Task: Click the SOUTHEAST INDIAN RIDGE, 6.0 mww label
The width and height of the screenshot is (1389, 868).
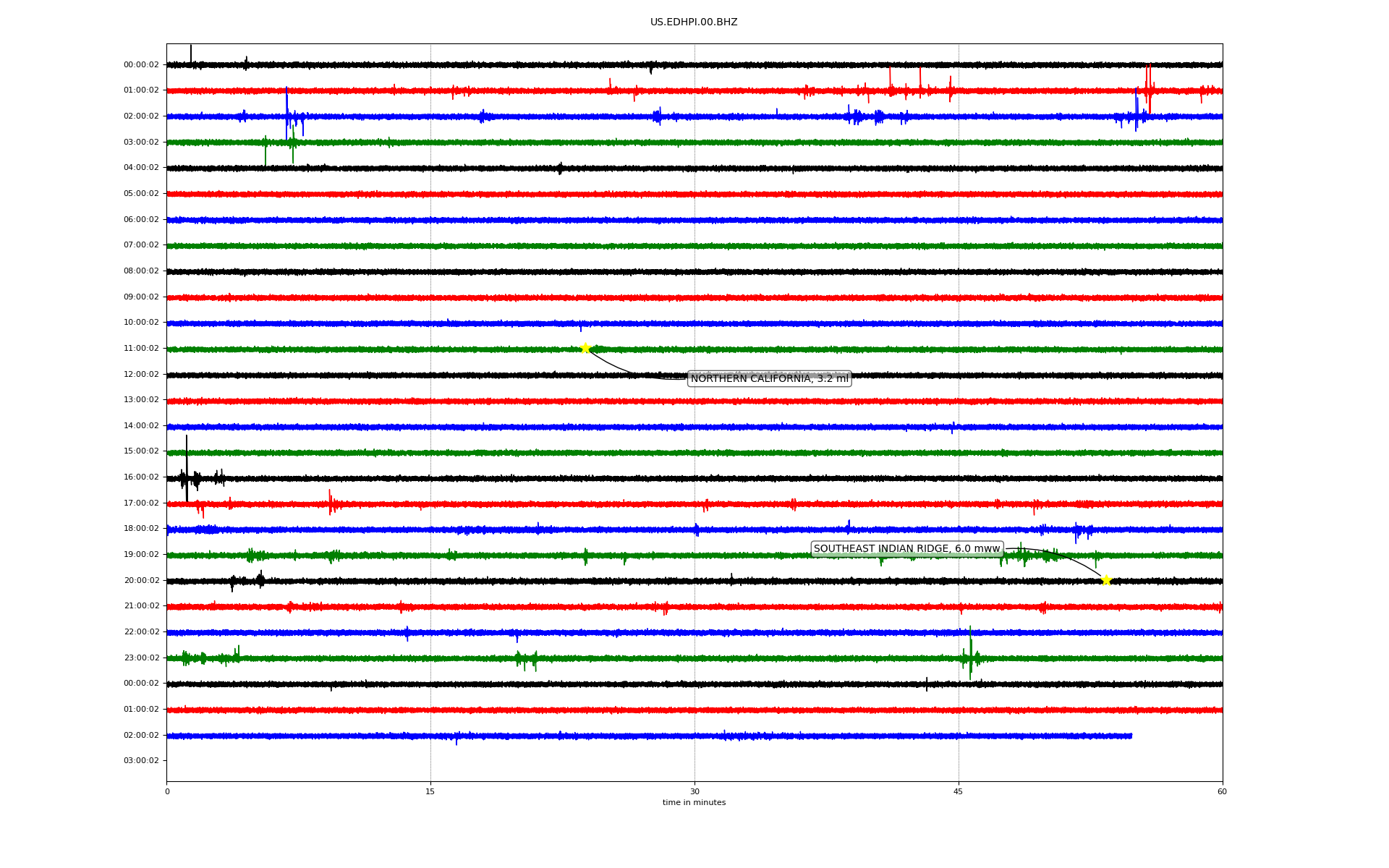Action: pos(906,549)
